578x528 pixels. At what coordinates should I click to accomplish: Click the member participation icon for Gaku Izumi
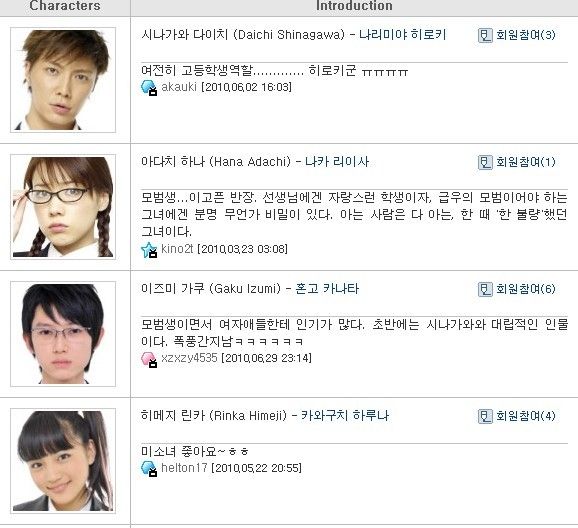tap(485, 289)
